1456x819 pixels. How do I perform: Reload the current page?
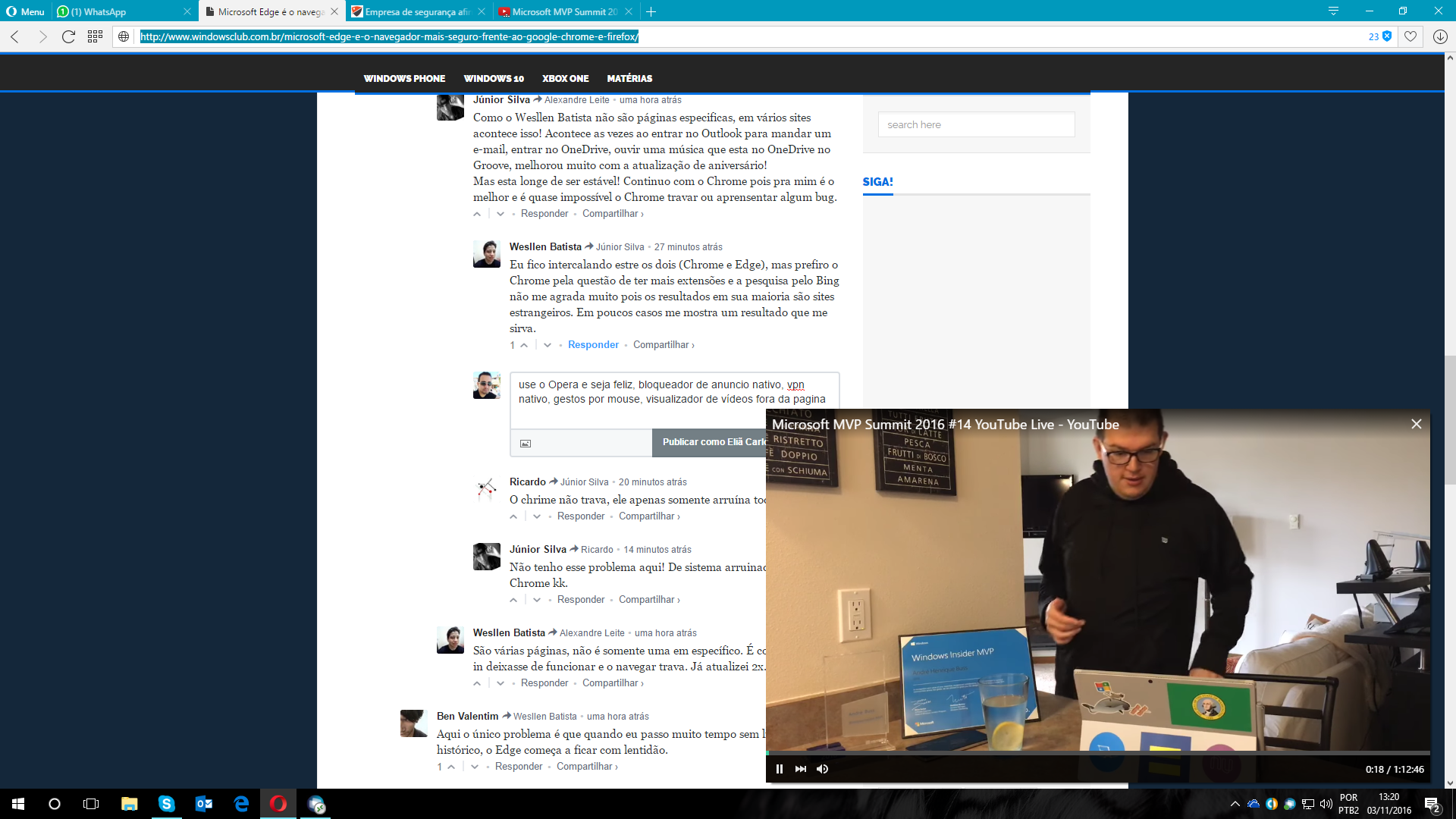68,36
